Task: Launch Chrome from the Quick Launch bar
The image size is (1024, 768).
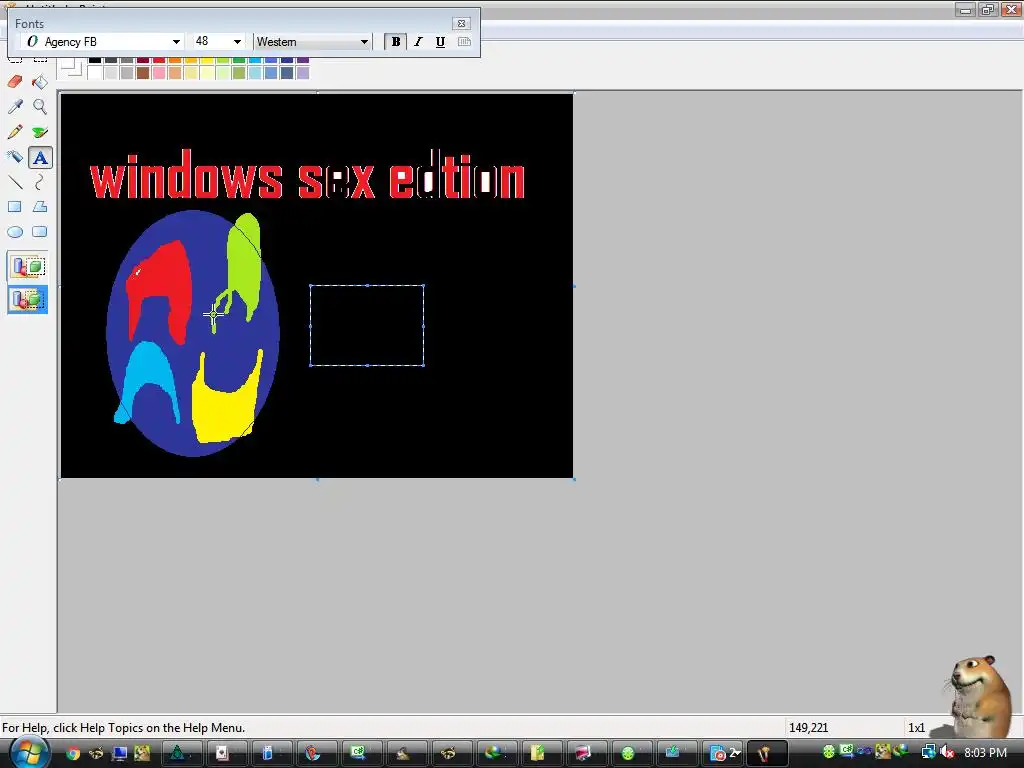Action: pos(72,754)
